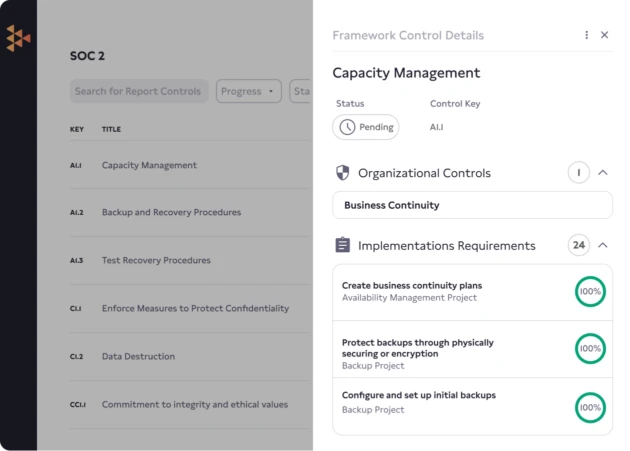Select the Test Recovery Procedures row
This screenshot has width=630, height=451.
click(156, 261)
